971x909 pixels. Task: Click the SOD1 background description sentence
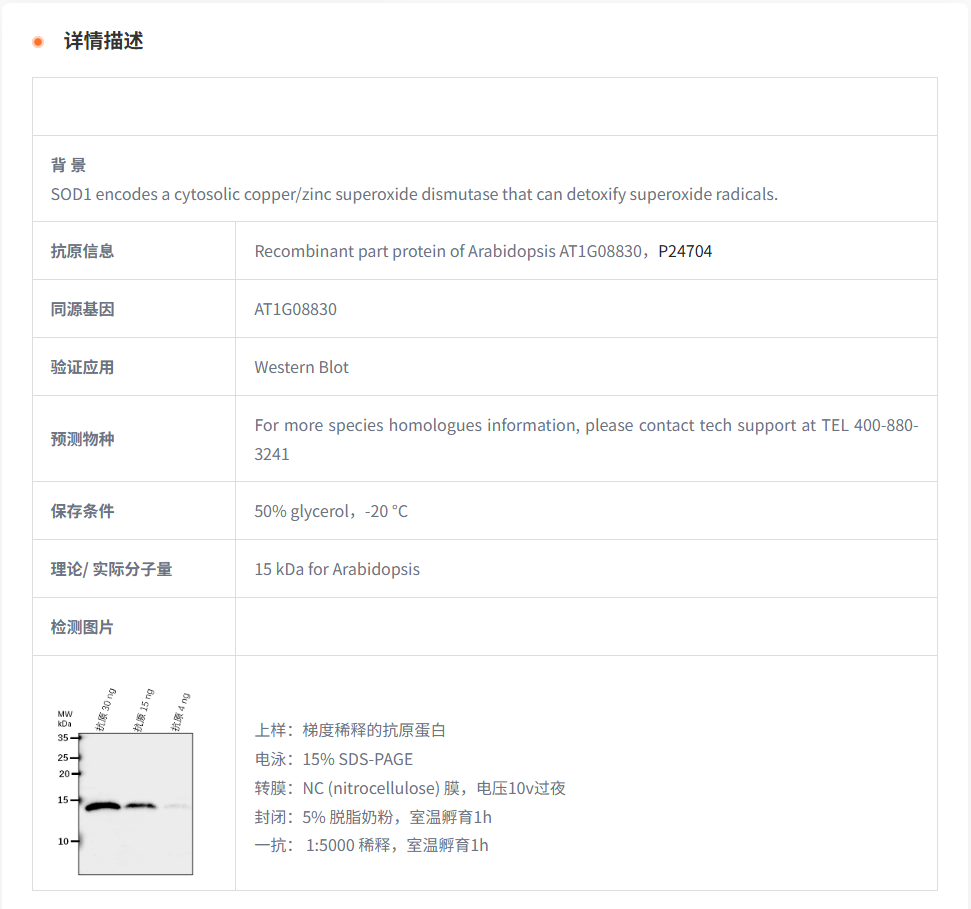(413, 194)
